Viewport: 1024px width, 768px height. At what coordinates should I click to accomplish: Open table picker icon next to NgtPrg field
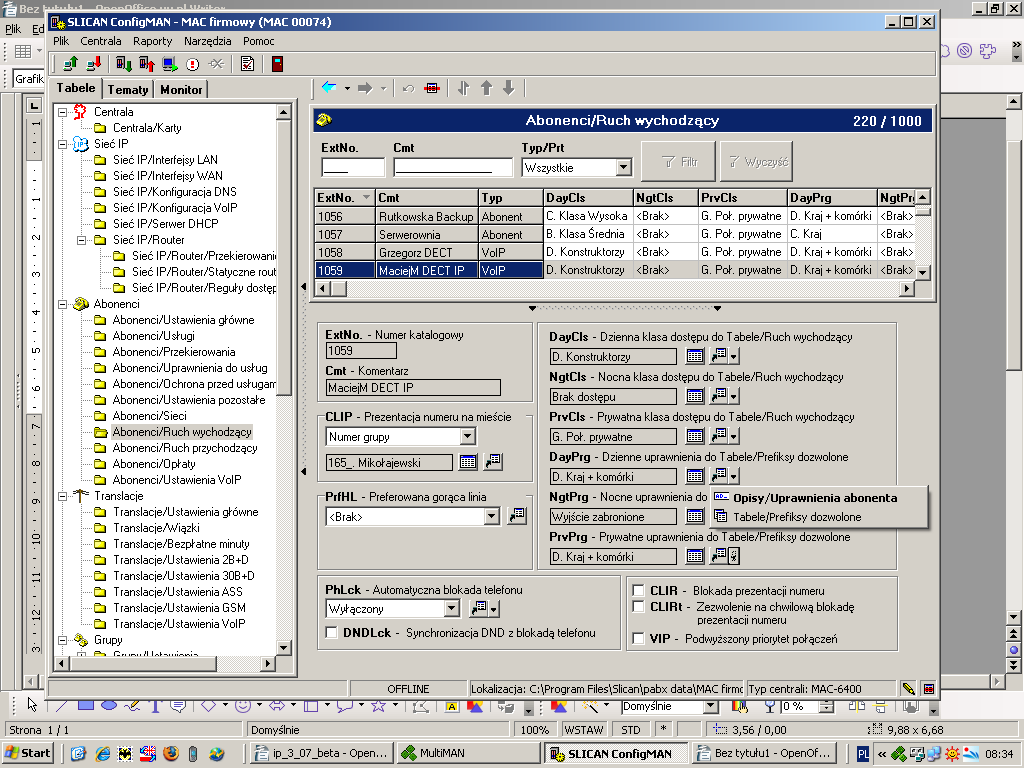point(695,516)
